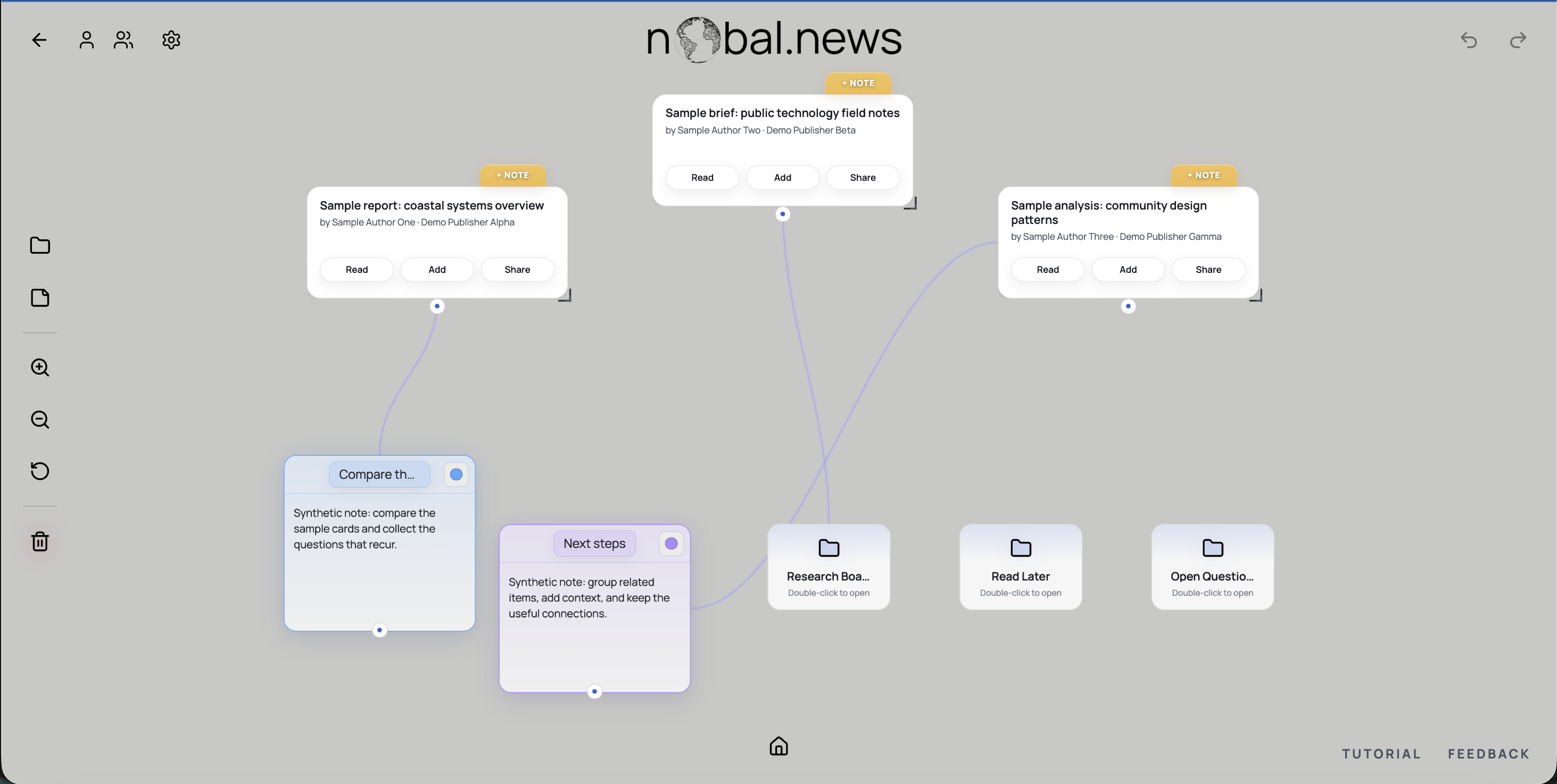Click + NOTE tab above community design card

1204,175
